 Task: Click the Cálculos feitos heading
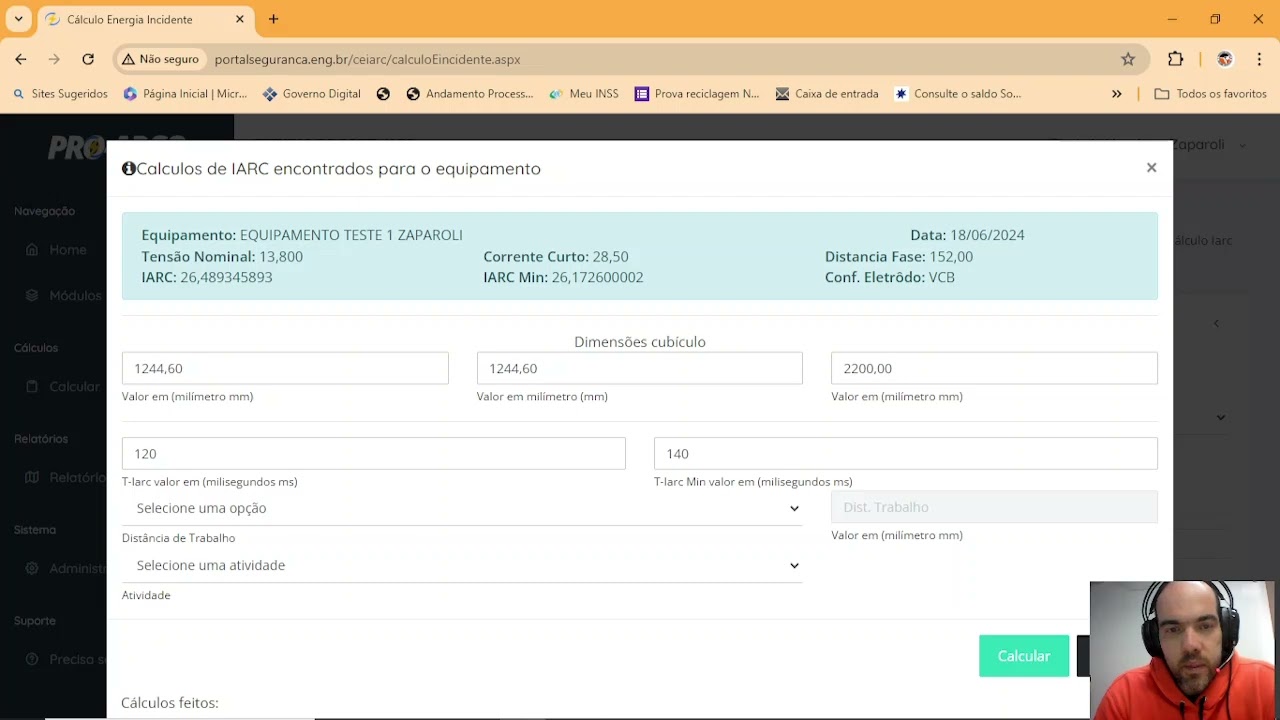(x=170, y=703)
